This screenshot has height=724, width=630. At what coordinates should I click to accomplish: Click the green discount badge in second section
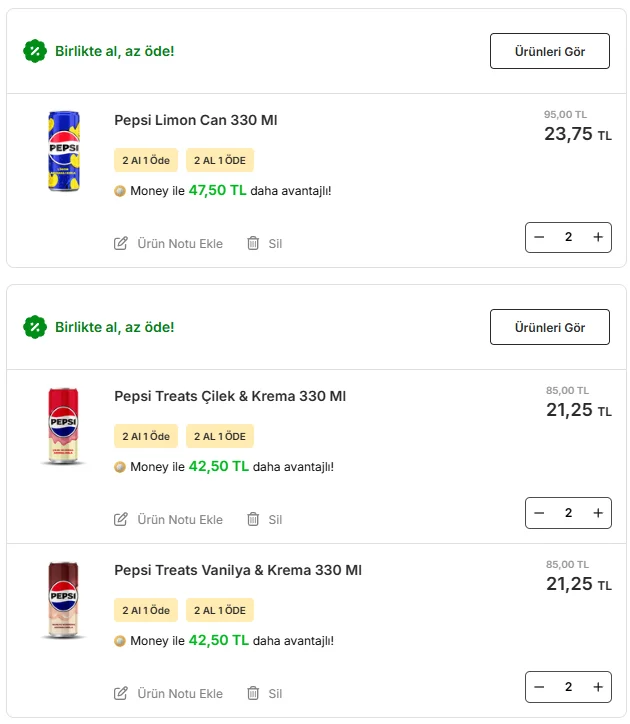pos(35,327)
